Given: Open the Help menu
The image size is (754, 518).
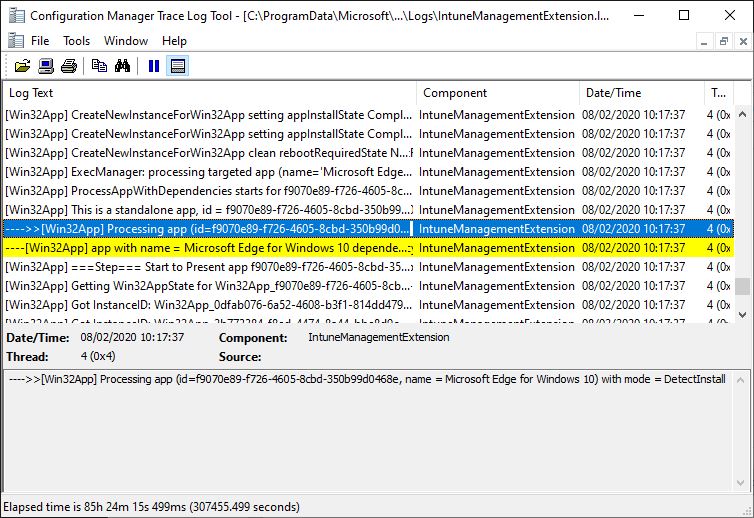Looking at the screenshot, I should tap(174, 41).
